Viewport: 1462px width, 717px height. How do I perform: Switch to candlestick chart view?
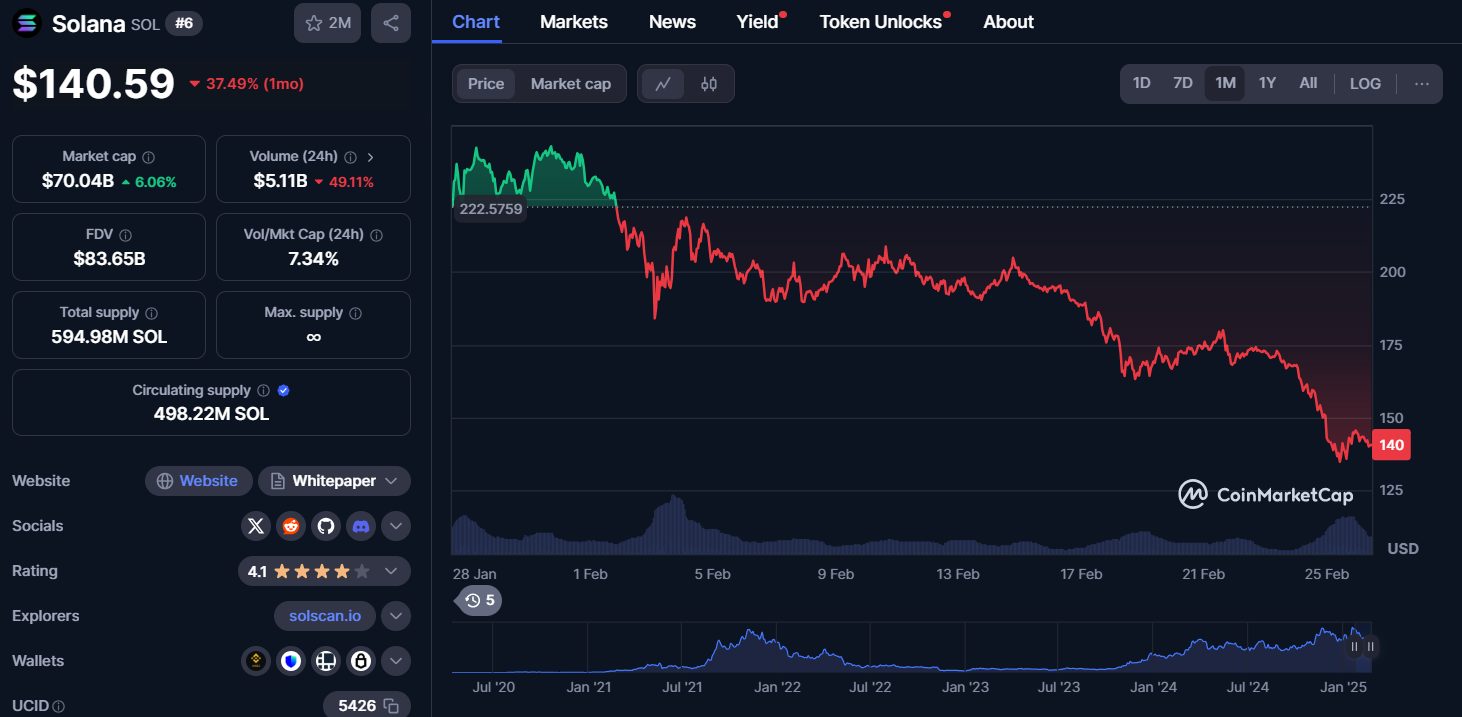709,84
